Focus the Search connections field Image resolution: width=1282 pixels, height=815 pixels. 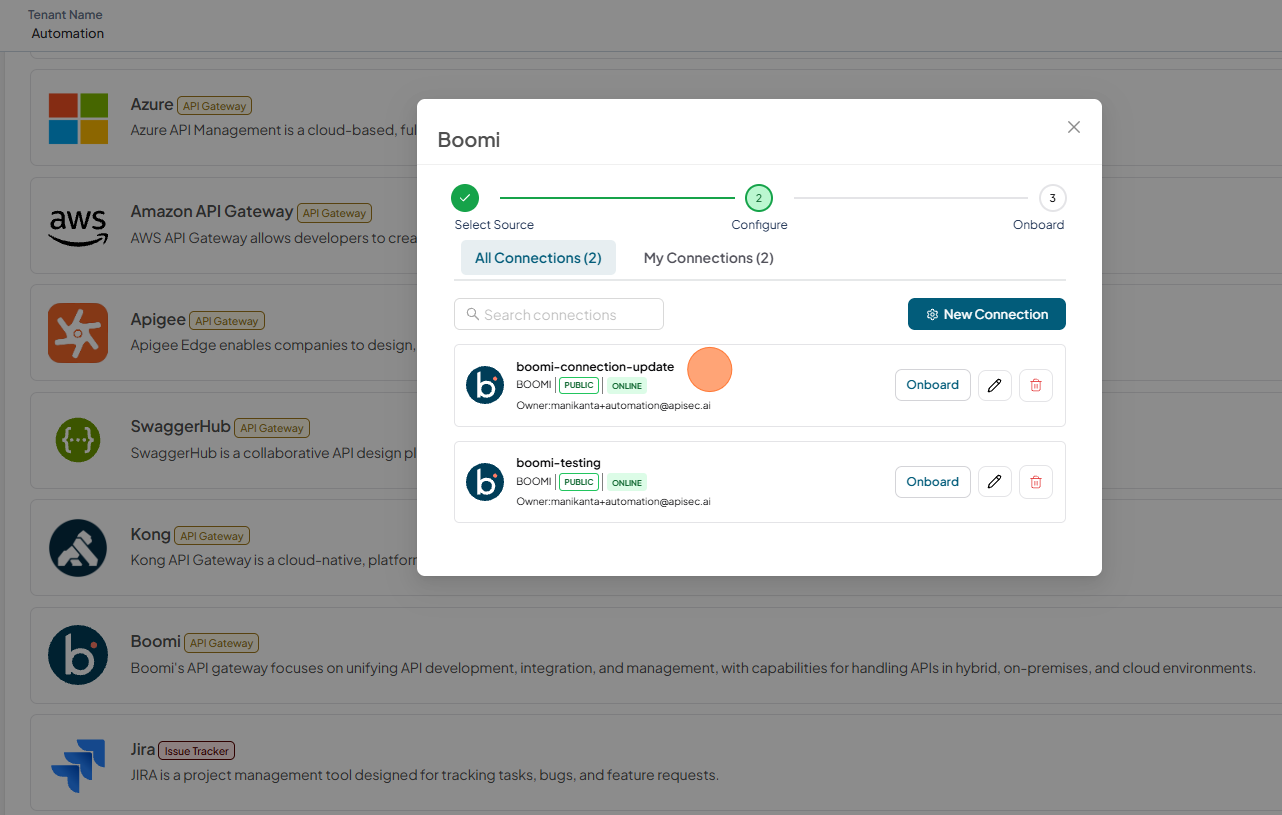(x=559, y=314)
